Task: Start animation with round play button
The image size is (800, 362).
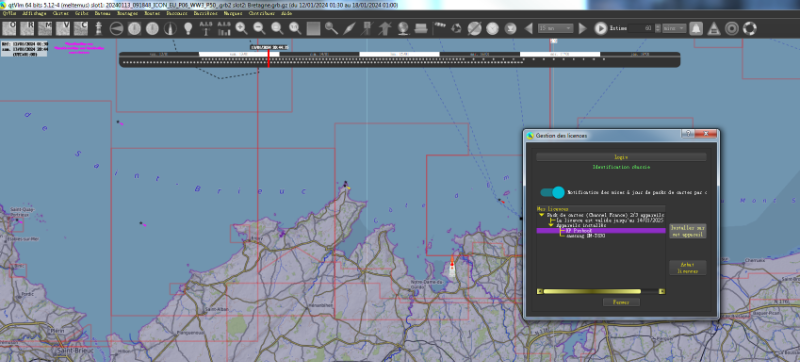Action: coord(601,28)
